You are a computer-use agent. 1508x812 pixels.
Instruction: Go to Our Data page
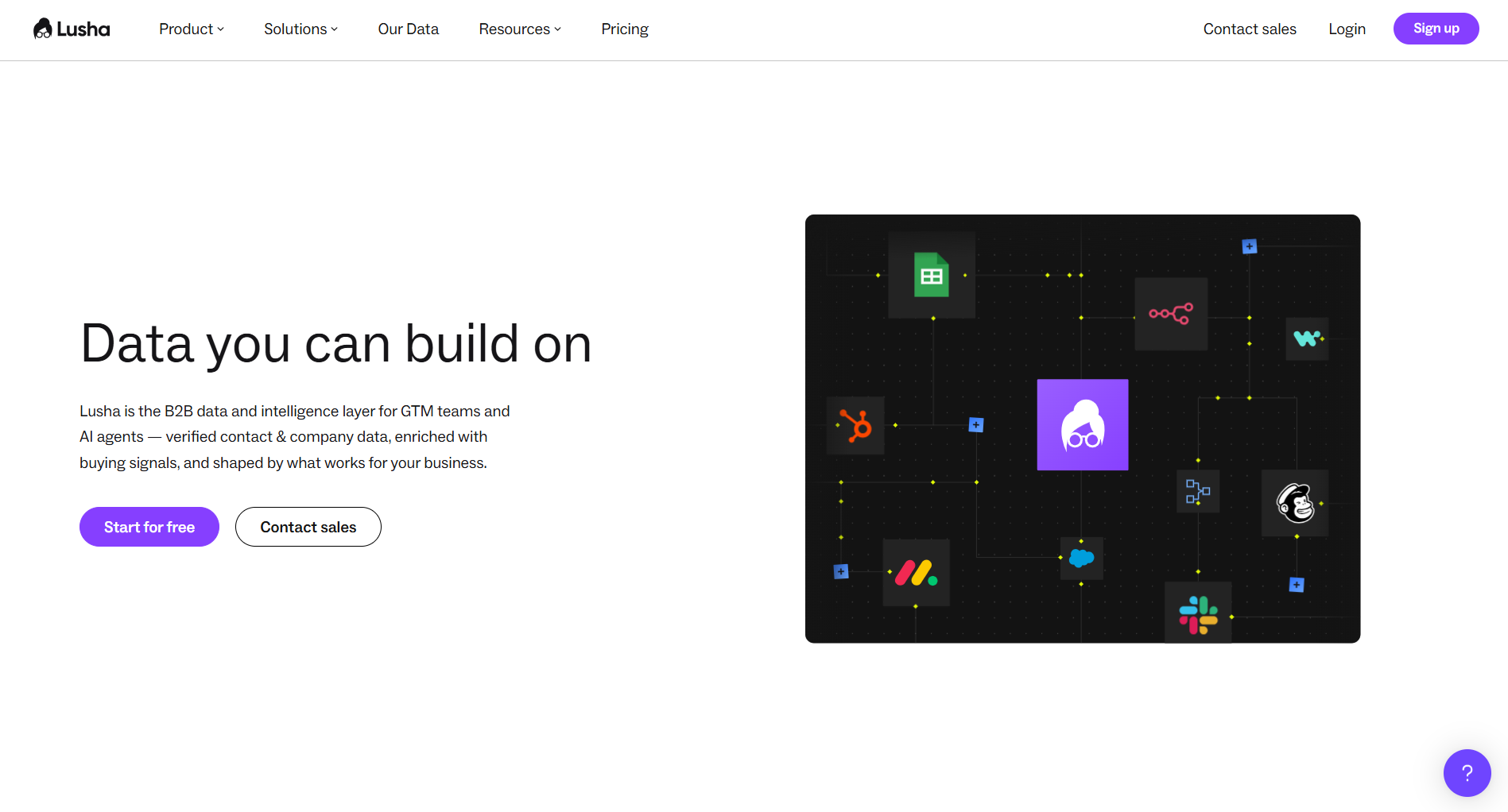coord(408,29)
